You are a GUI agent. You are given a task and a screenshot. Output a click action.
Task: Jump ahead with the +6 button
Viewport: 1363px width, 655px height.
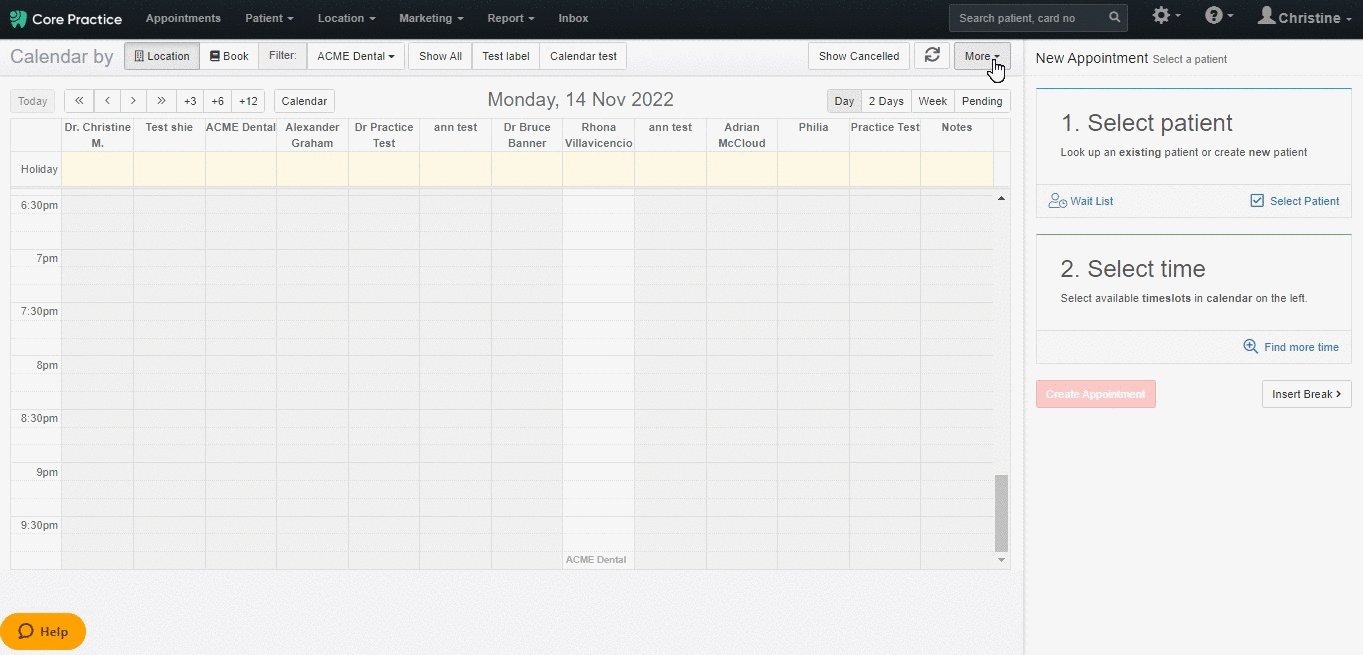tap(218, 101)
